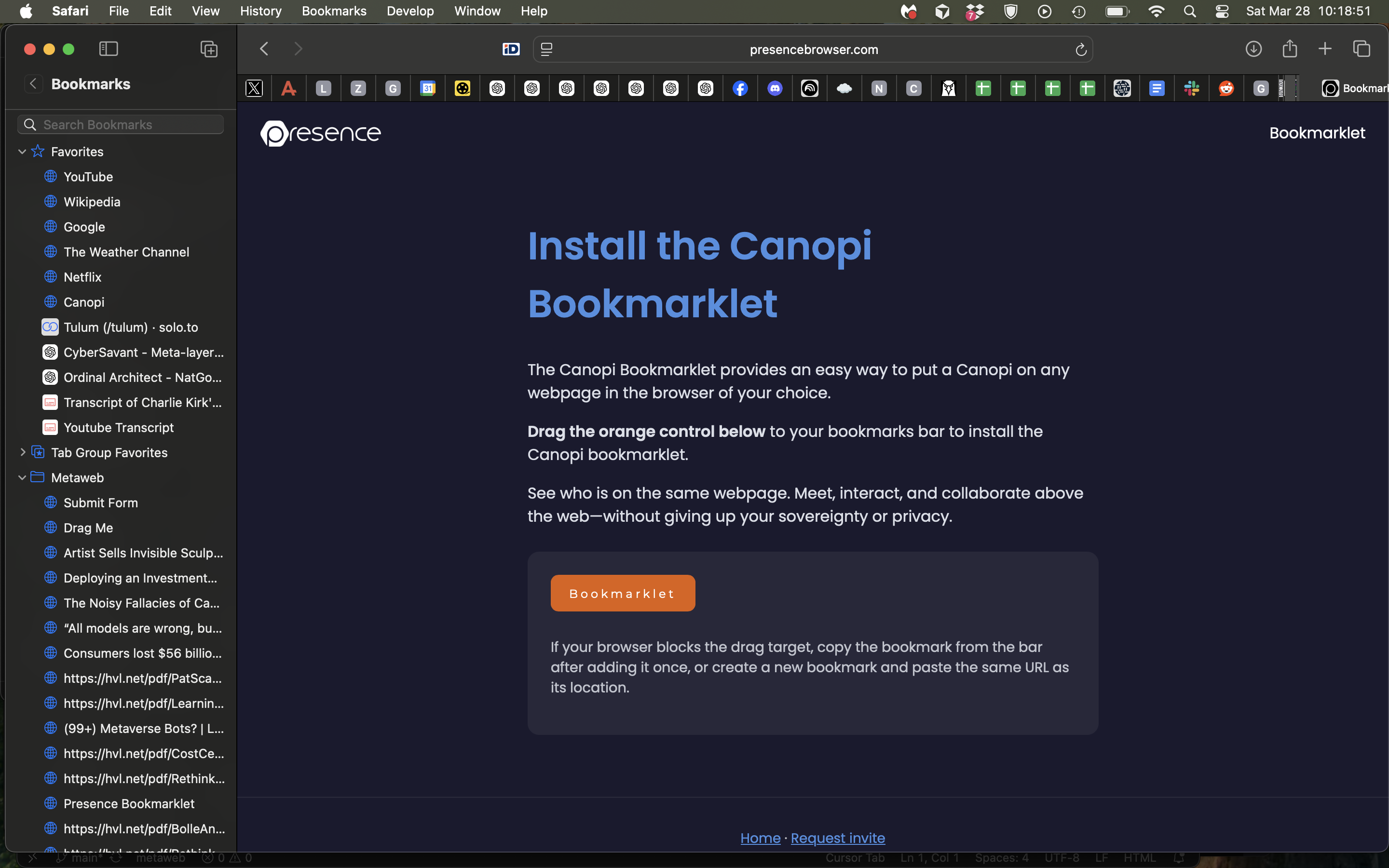
Task: Reload the current page
Action: 1081,49
